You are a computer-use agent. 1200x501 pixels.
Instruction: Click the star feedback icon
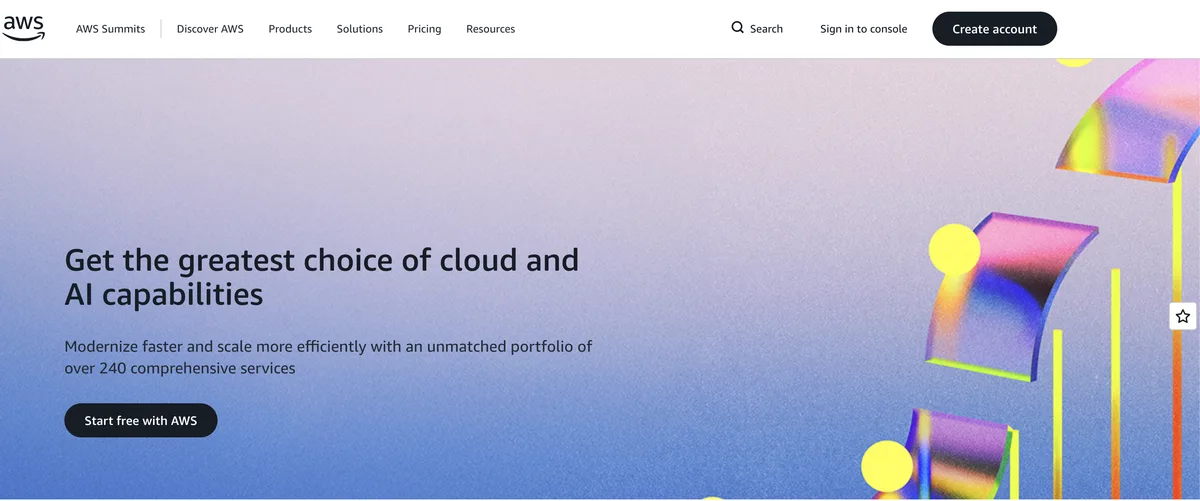[x=1183, y=316]
